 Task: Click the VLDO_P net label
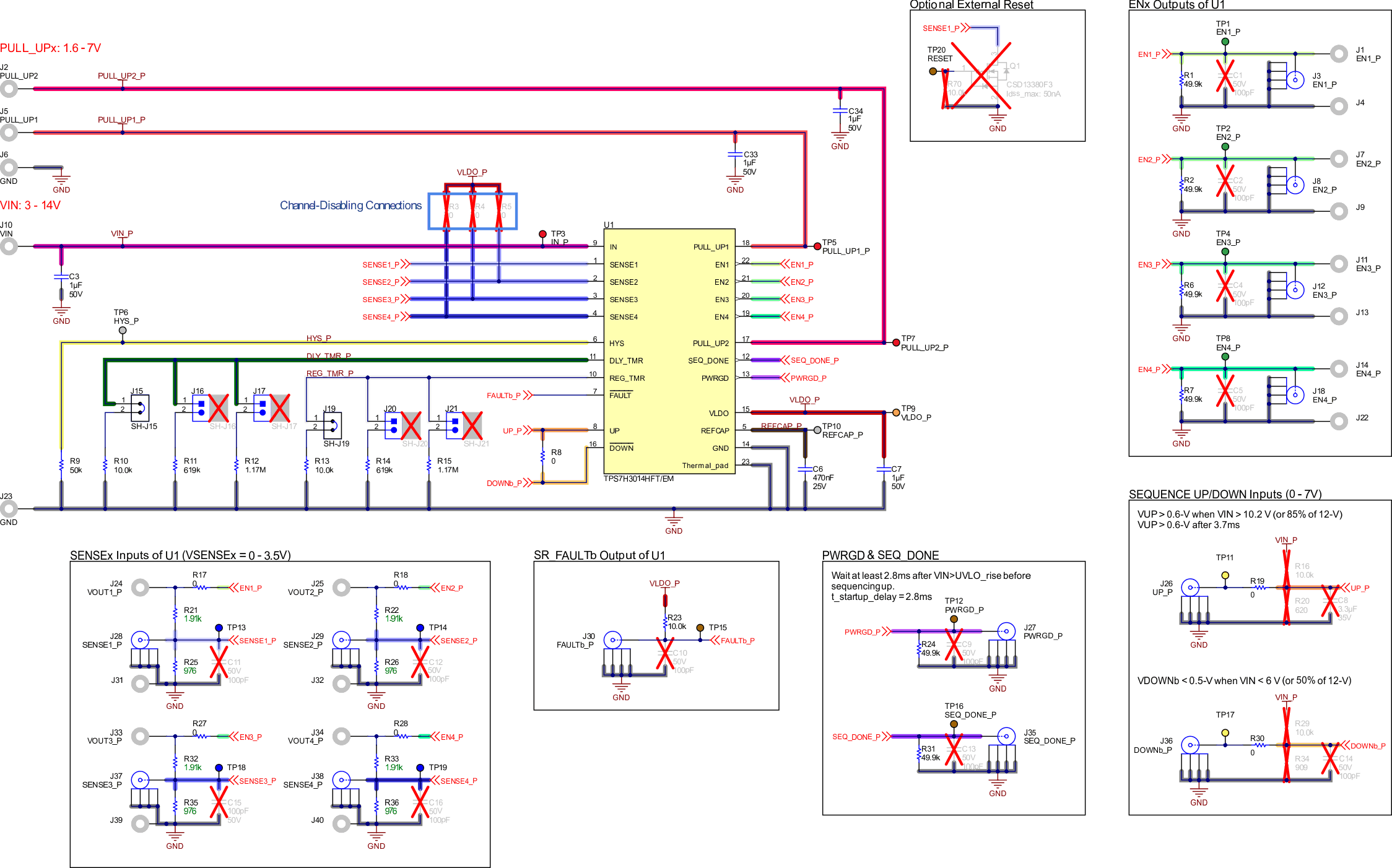tap(472, 171)
